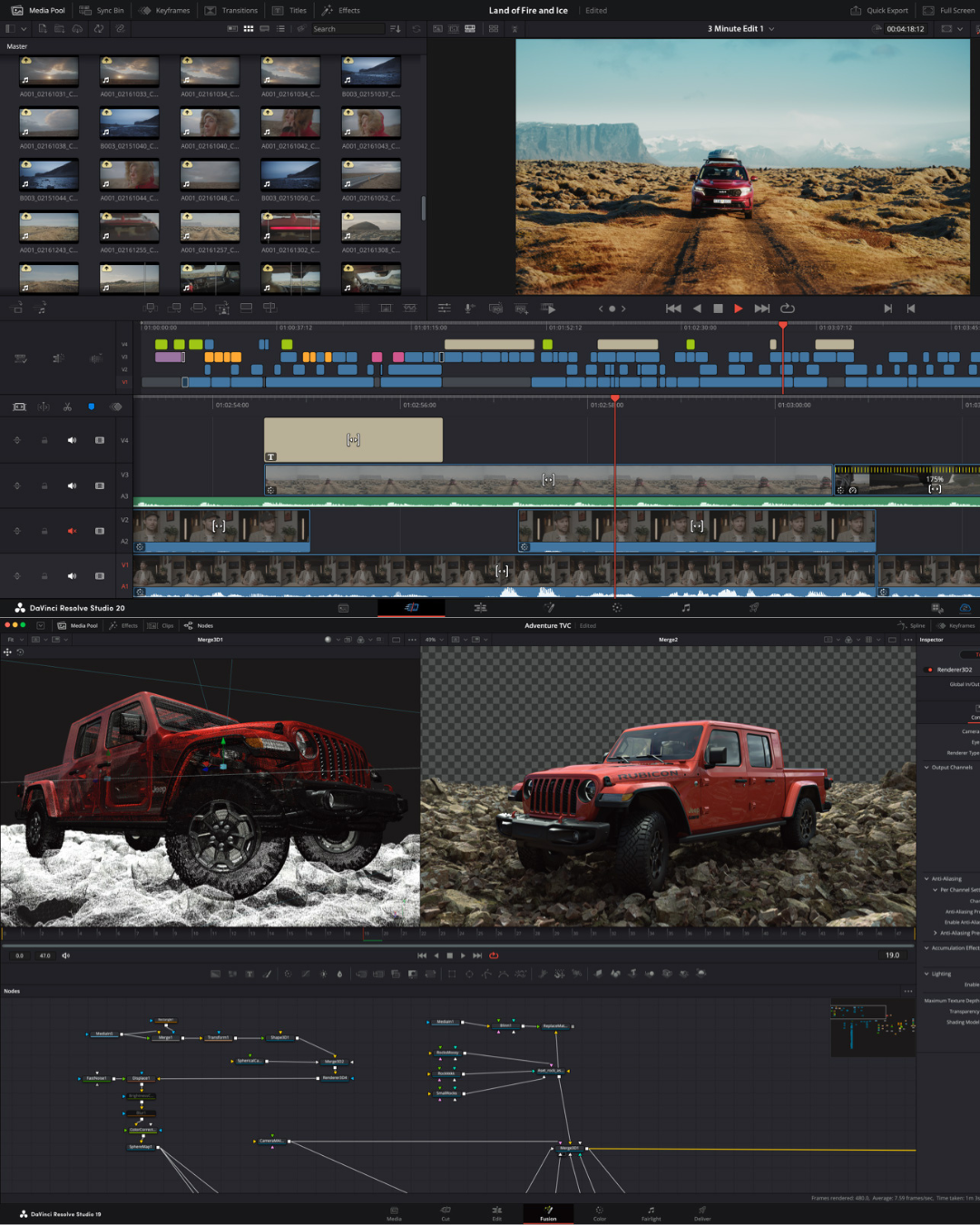The width and height of the screenshot is (980, 1225).
Task: Play reverse in Cut page viewer
Action: 697,309
